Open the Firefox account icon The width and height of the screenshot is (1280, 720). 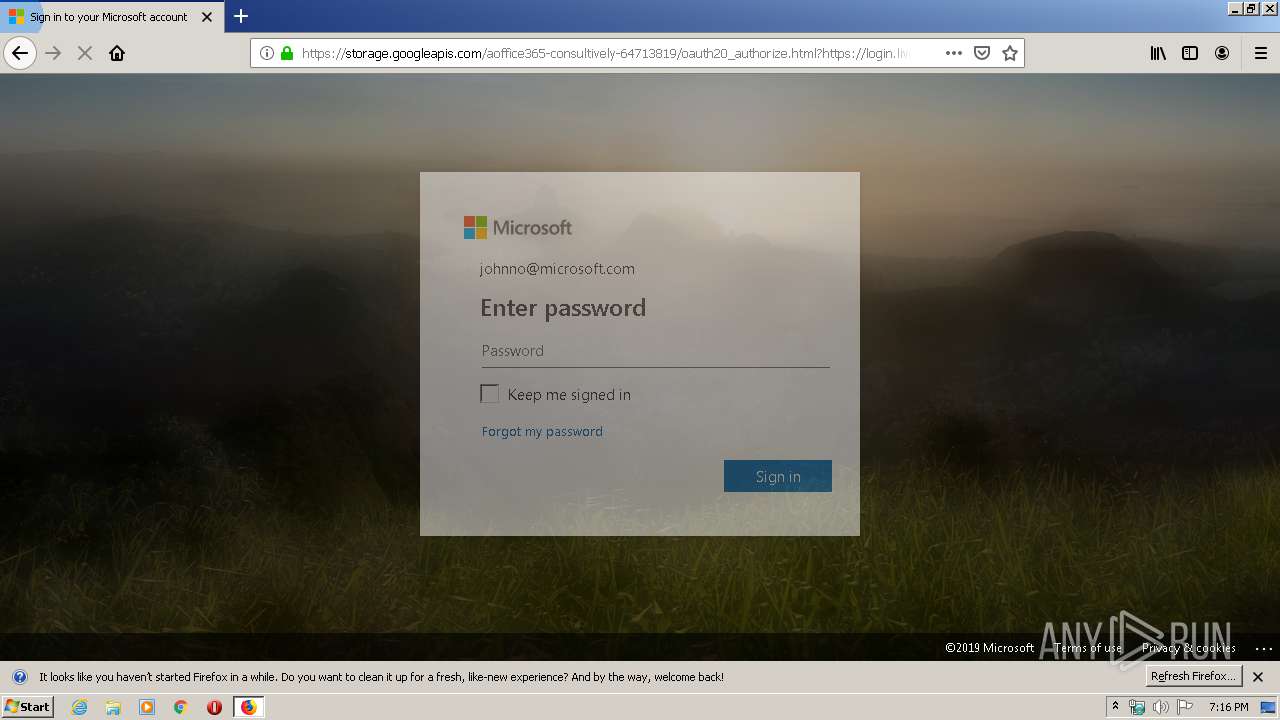point(1222,53)
